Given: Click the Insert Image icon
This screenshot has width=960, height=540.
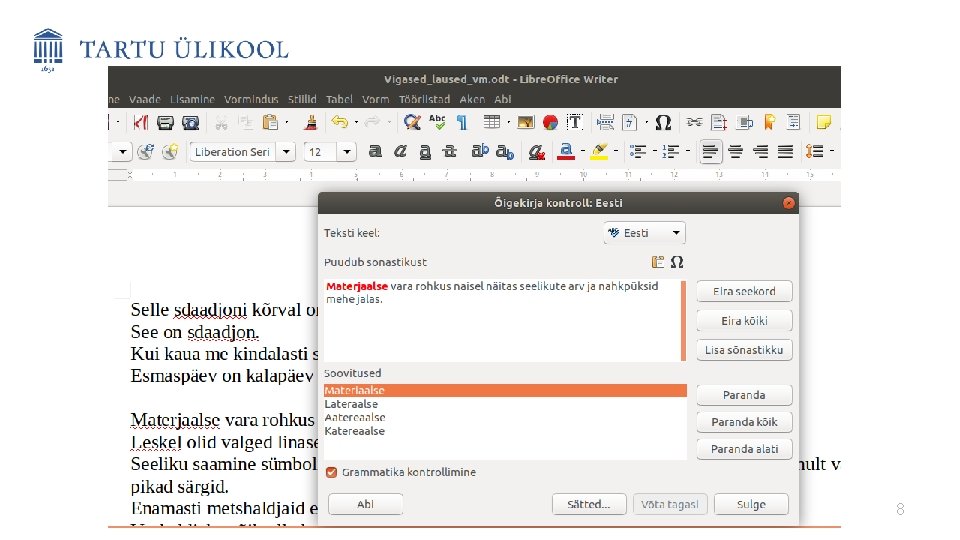Looking at the screenshot, I should [525, 122].
